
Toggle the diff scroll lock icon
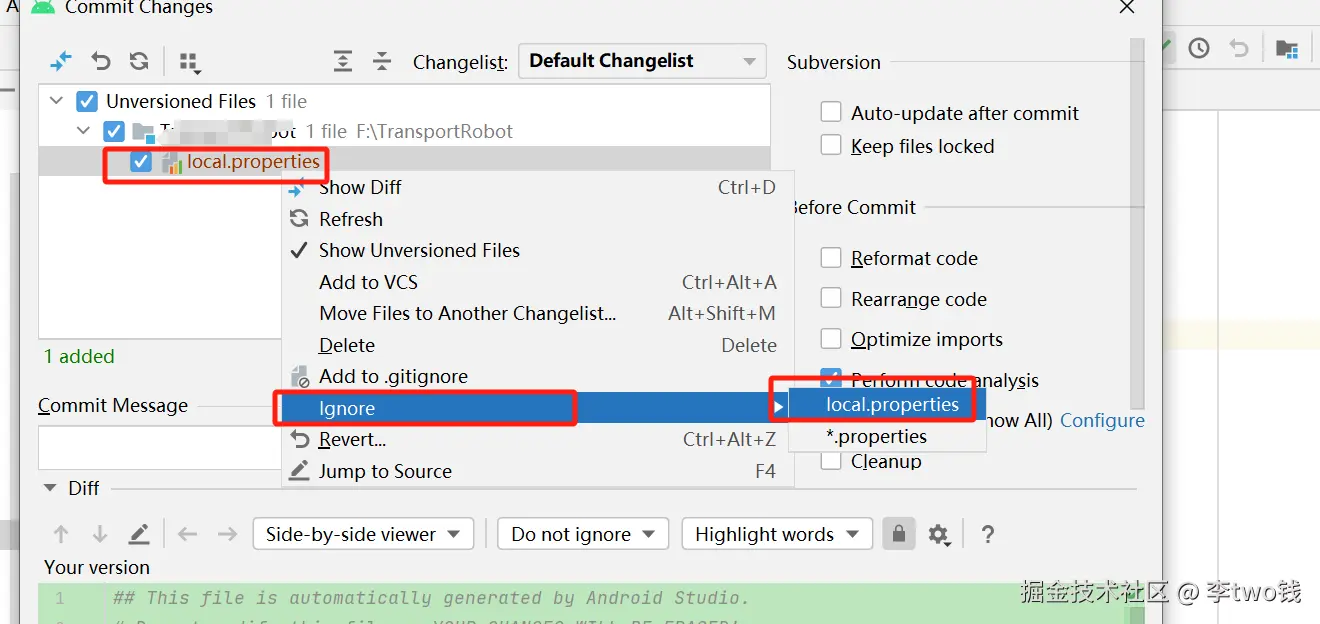(x=899, y=534)
